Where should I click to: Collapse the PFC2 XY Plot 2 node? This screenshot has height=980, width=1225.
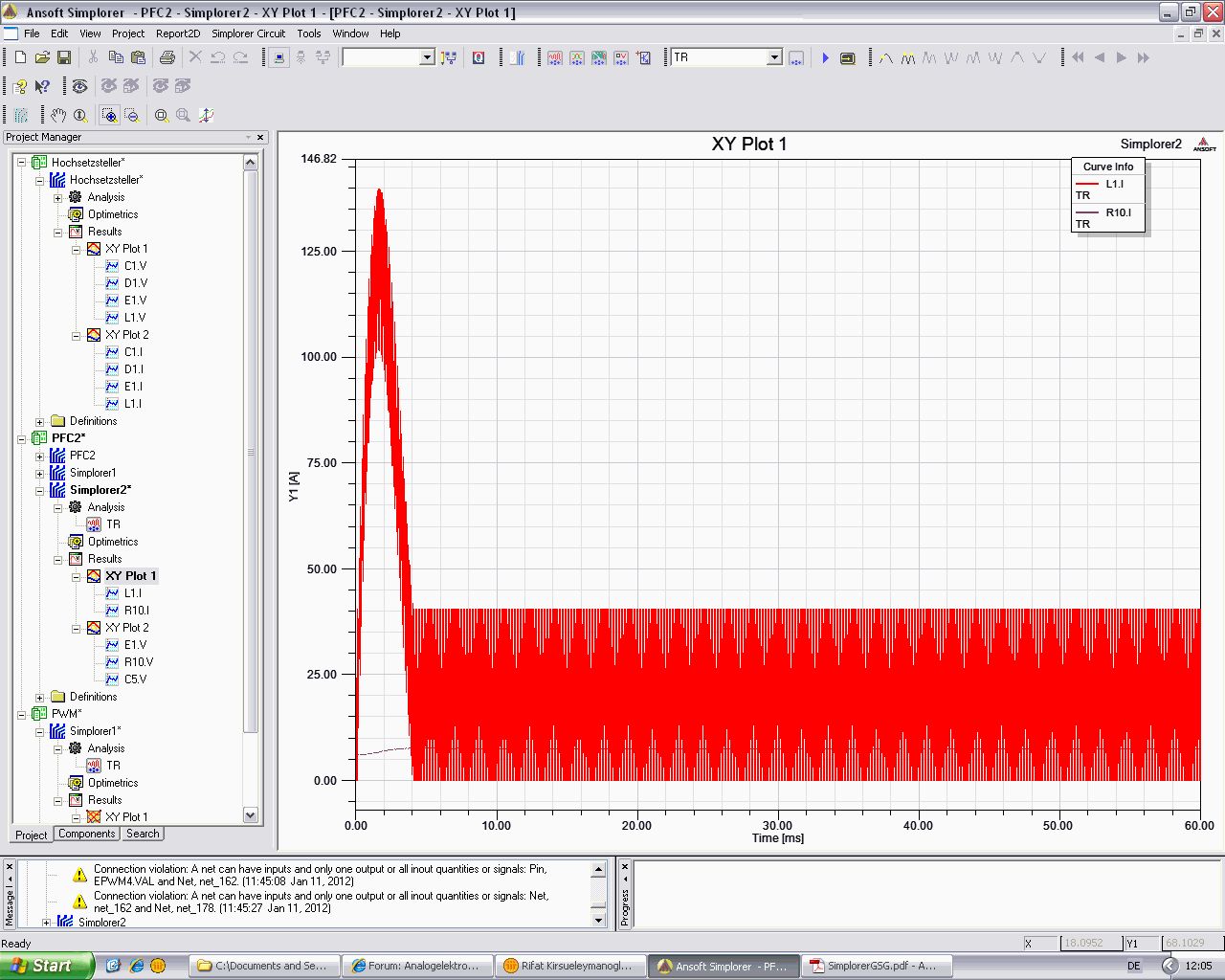pyautogui.click(x=76, y=628)
